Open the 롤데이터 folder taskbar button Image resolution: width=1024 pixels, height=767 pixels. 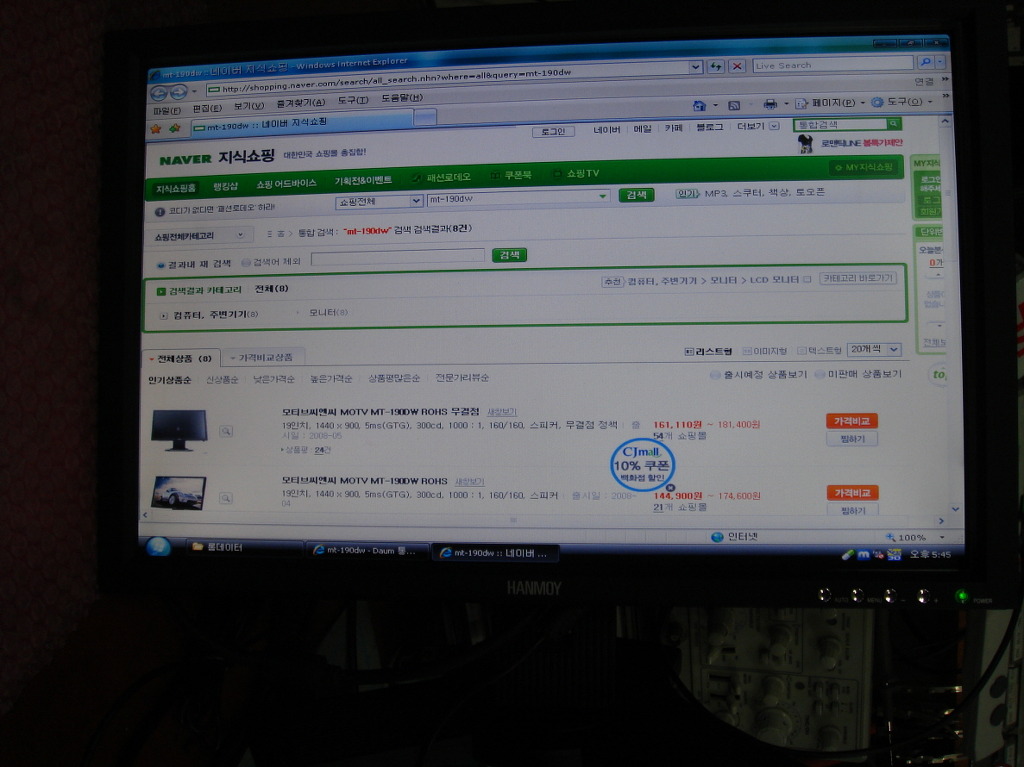click(x=245, y=547)
